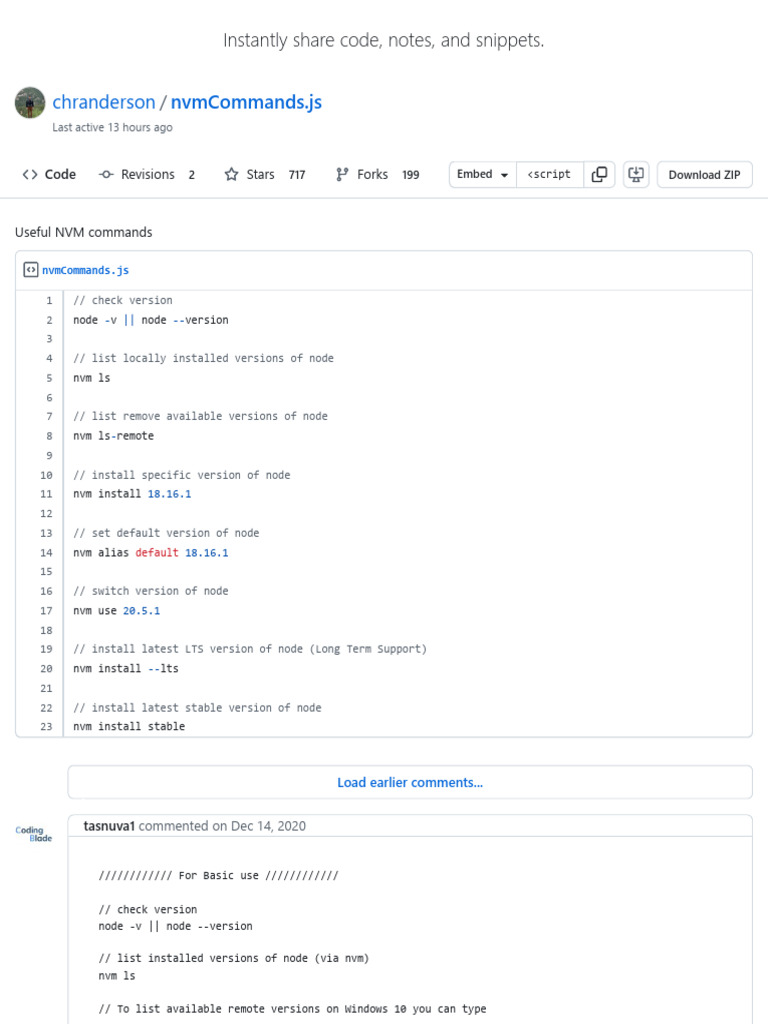
Task: Click the Coding Blade commenter avatar
Action: point(34,834)
